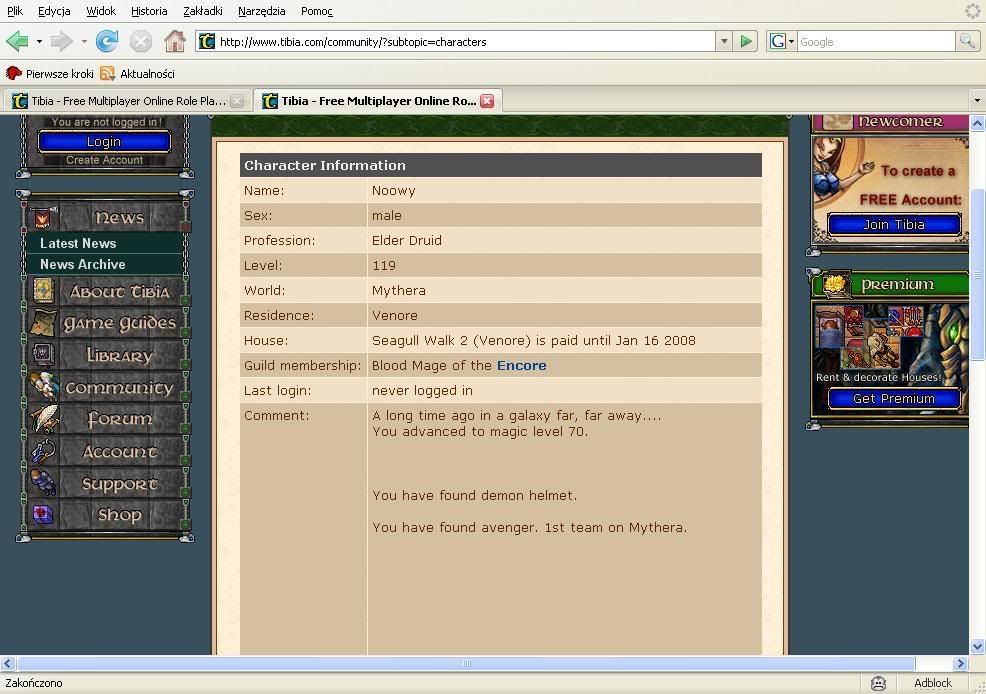Viewport: 986px width, 694px height.
Task: Click the blue Login button
Action: click(104, 141)
